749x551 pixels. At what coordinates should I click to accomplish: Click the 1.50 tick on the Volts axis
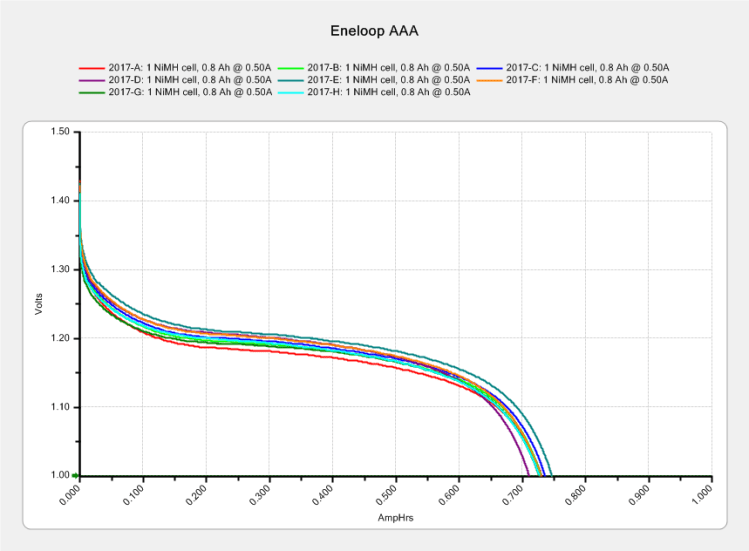(59, 132)
